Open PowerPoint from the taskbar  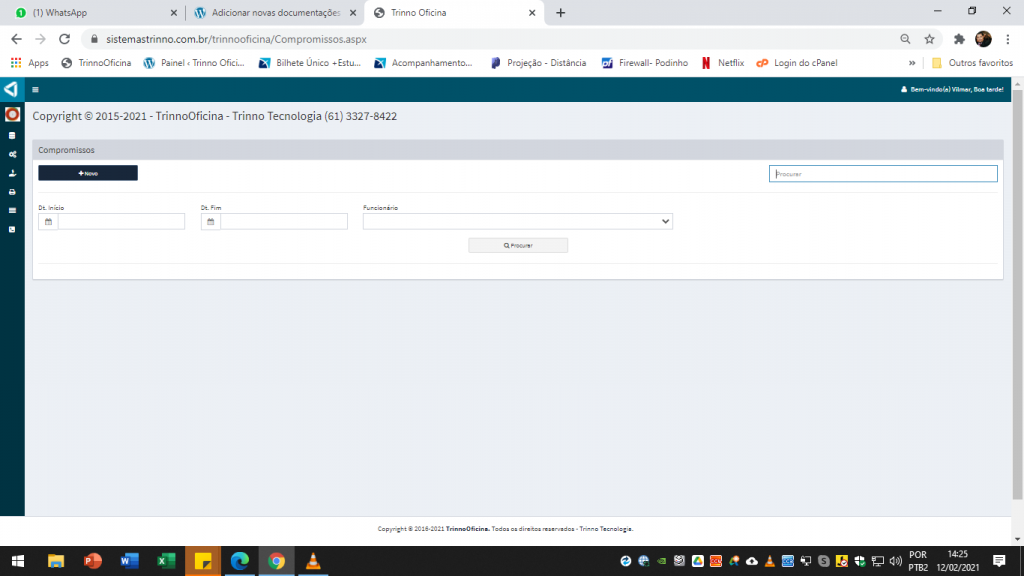[x=93, y=561]
